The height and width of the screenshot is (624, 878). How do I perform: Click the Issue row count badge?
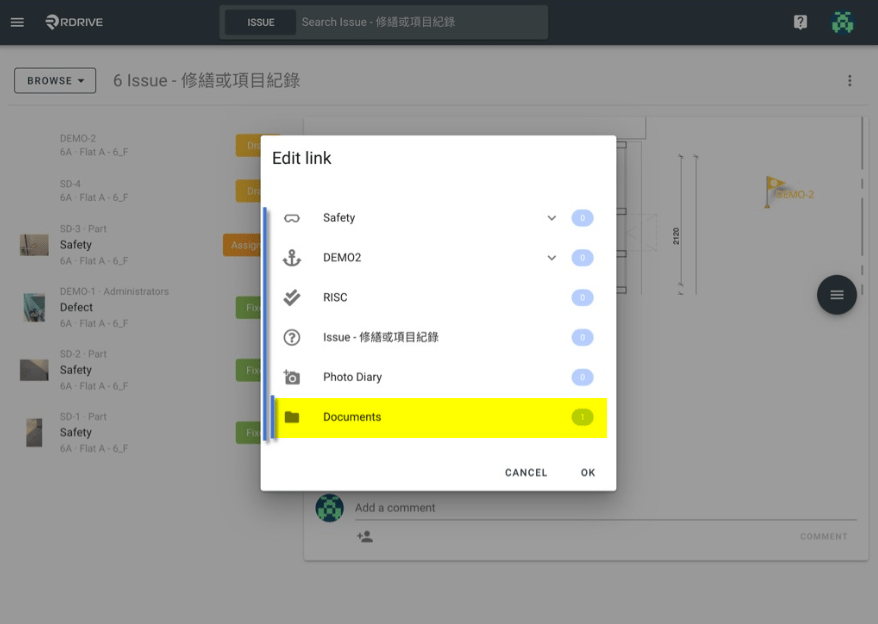pos(582,337)
